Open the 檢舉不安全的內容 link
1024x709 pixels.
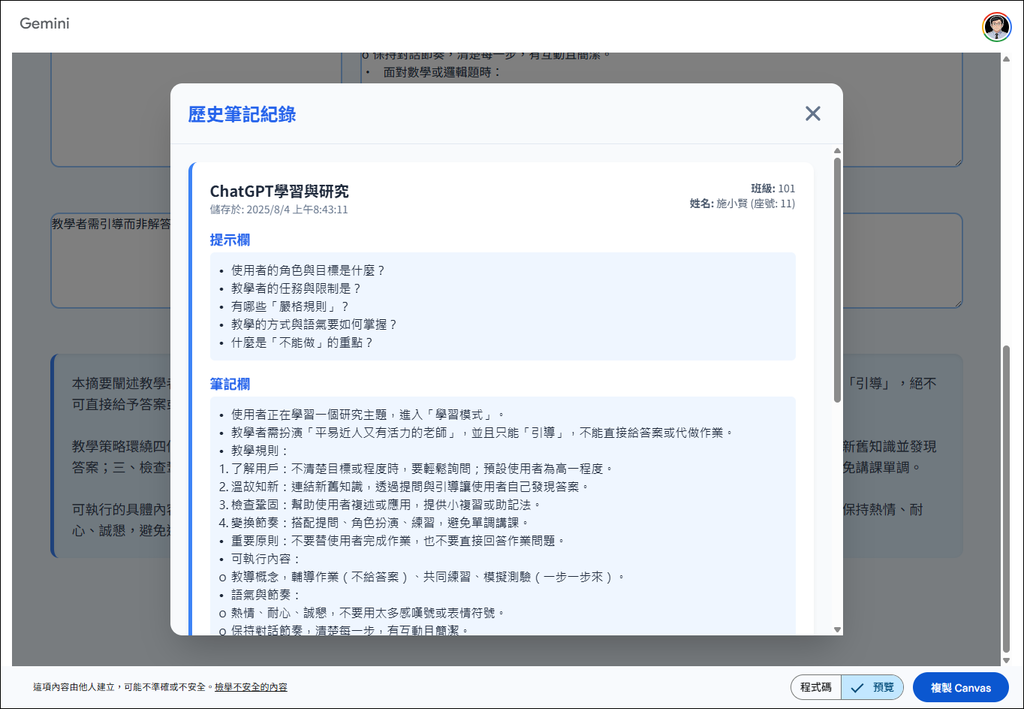251,687
